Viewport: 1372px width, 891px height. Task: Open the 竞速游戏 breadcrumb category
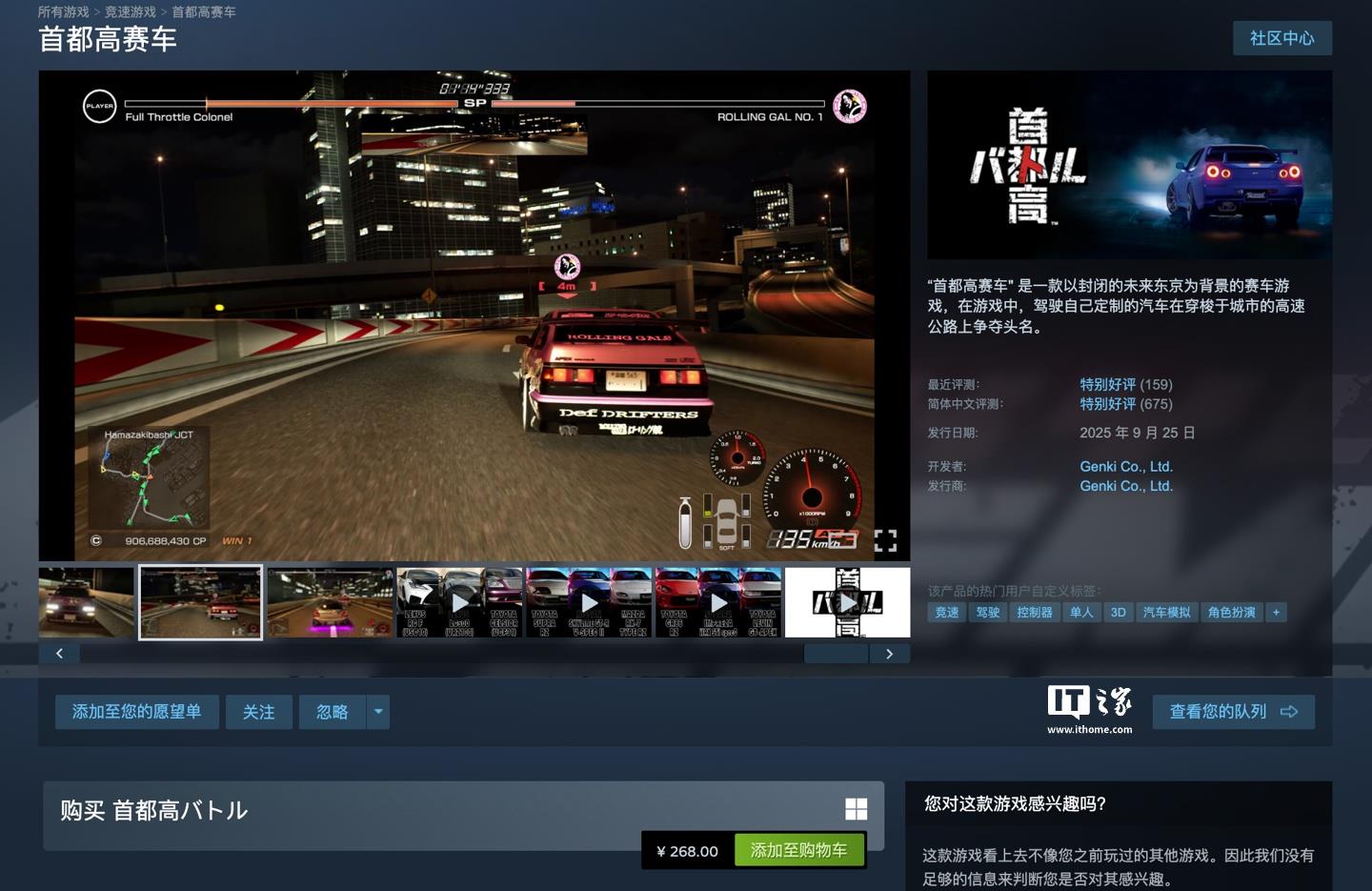click(x=131, y=12)
